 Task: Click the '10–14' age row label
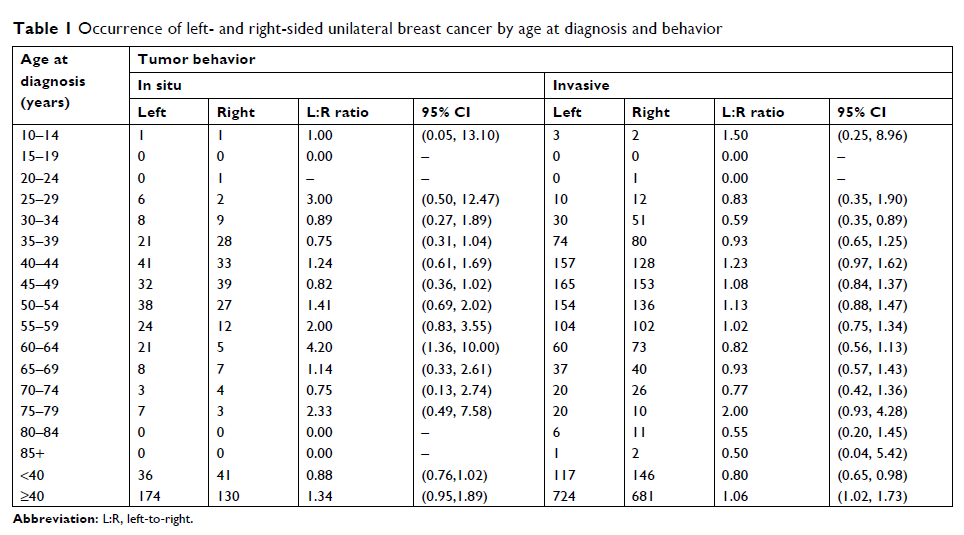(x=38, y=135)
